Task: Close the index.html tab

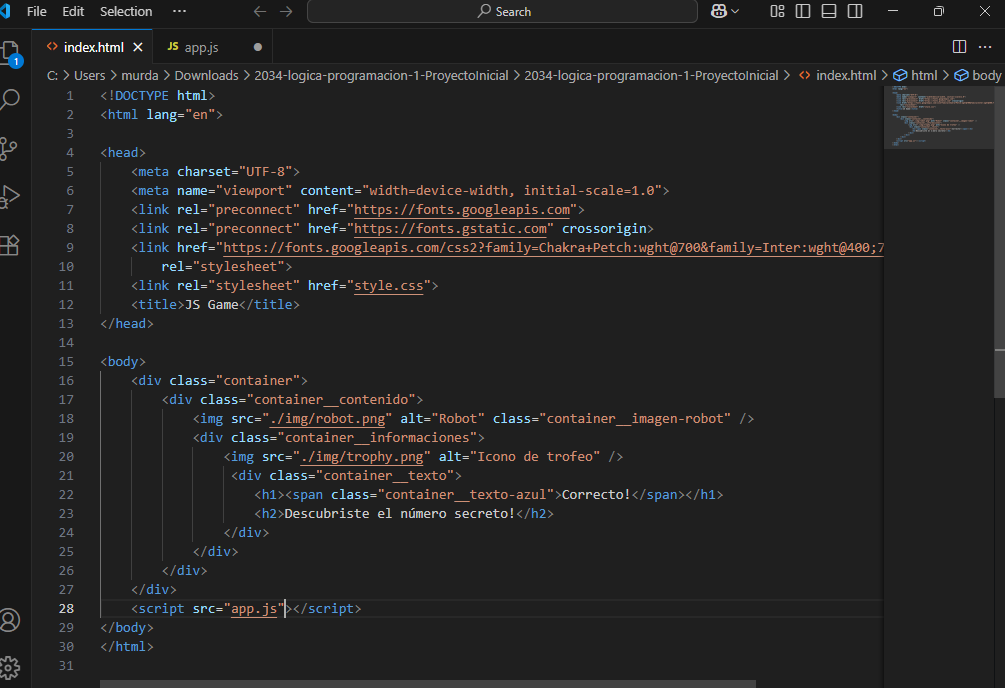Action: point(138,47)
